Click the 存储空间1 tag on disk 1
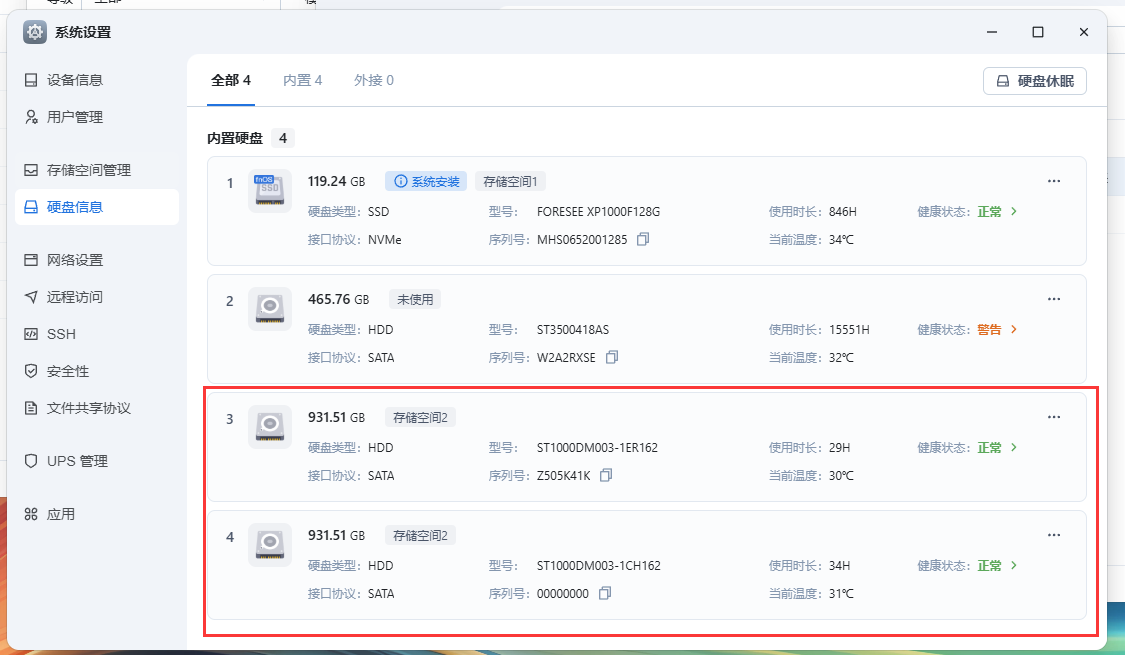 tap(510, 182)
